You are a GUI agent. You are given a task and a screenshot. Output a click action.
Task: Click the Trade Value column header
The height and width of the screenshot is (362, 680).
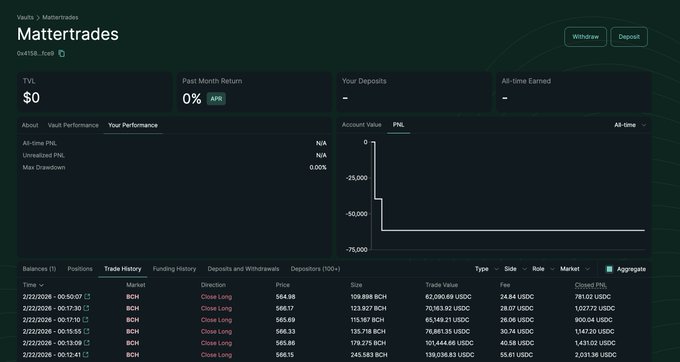tap(441, 285)
